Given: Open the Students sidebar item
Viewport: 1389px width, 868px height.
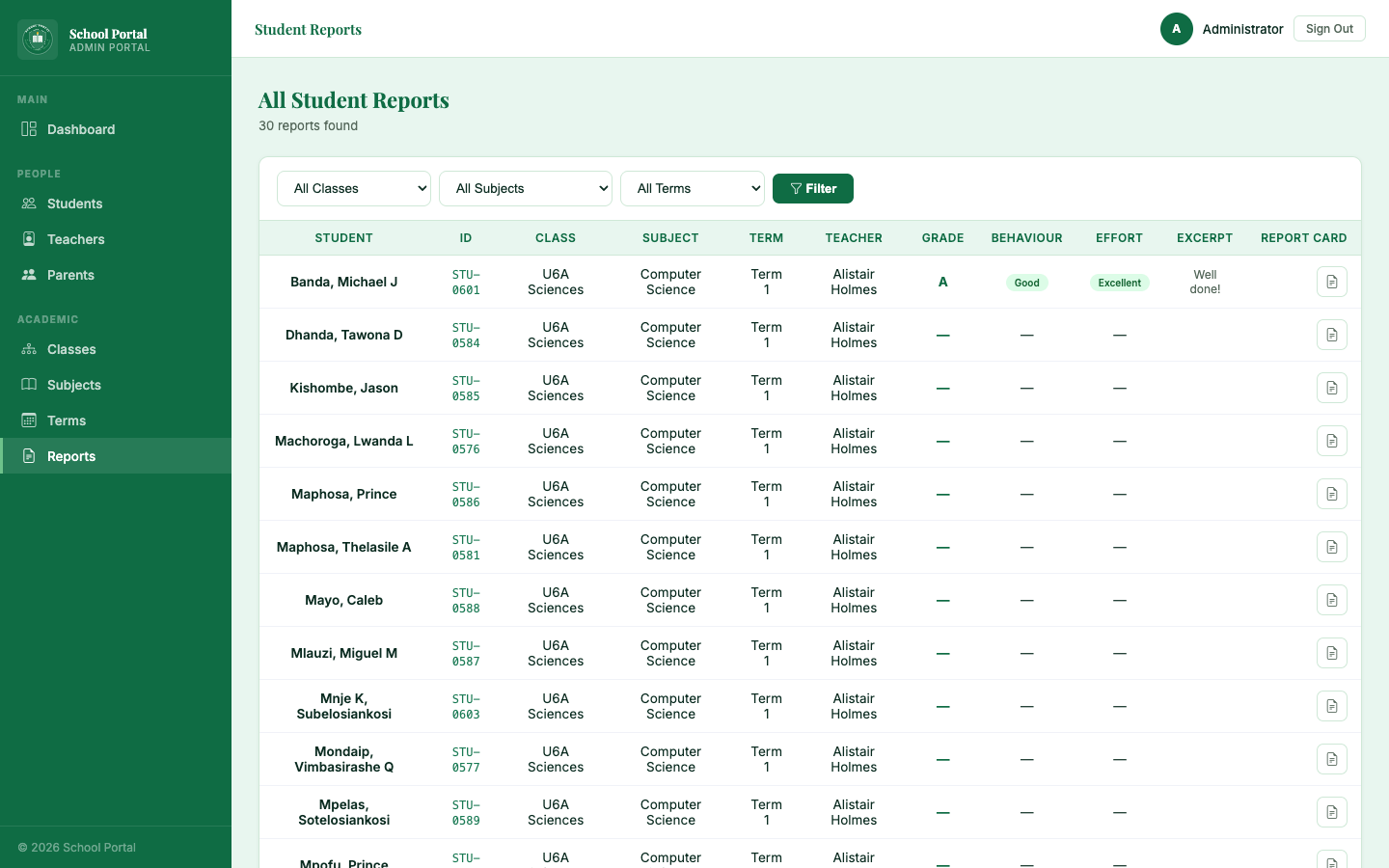Looking at the screenshot, I should click(x=74, y=203).
